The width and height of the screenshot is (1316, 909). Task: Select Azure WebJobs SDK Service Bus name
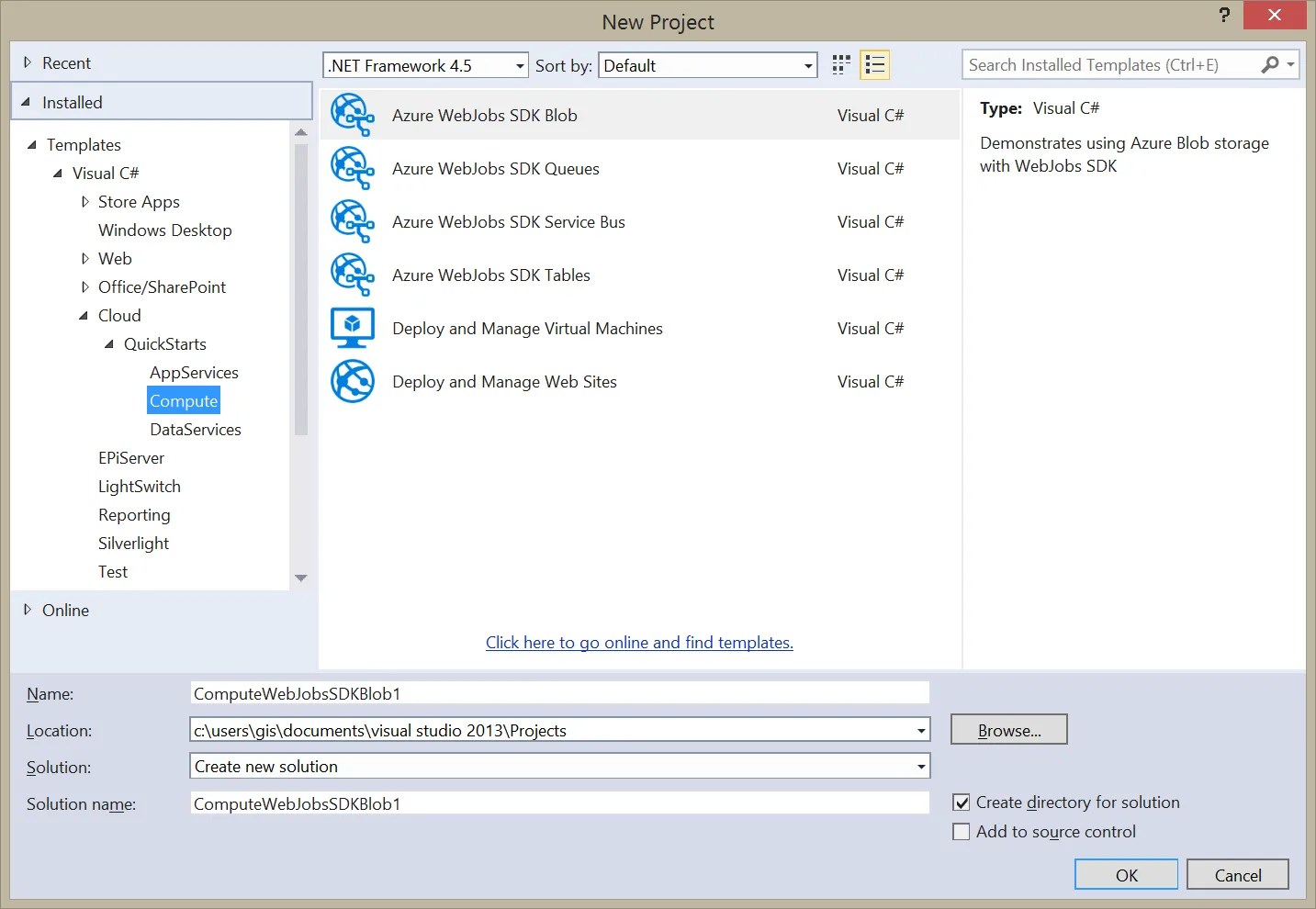(509, 221)
